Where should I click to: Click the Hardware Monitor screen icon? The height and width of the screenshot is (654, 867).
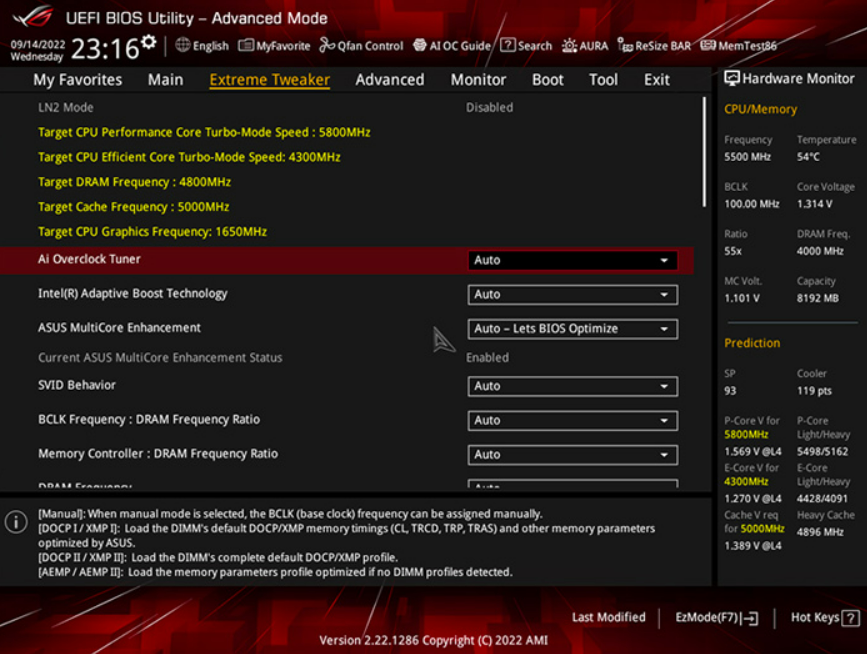click(732, 79)
